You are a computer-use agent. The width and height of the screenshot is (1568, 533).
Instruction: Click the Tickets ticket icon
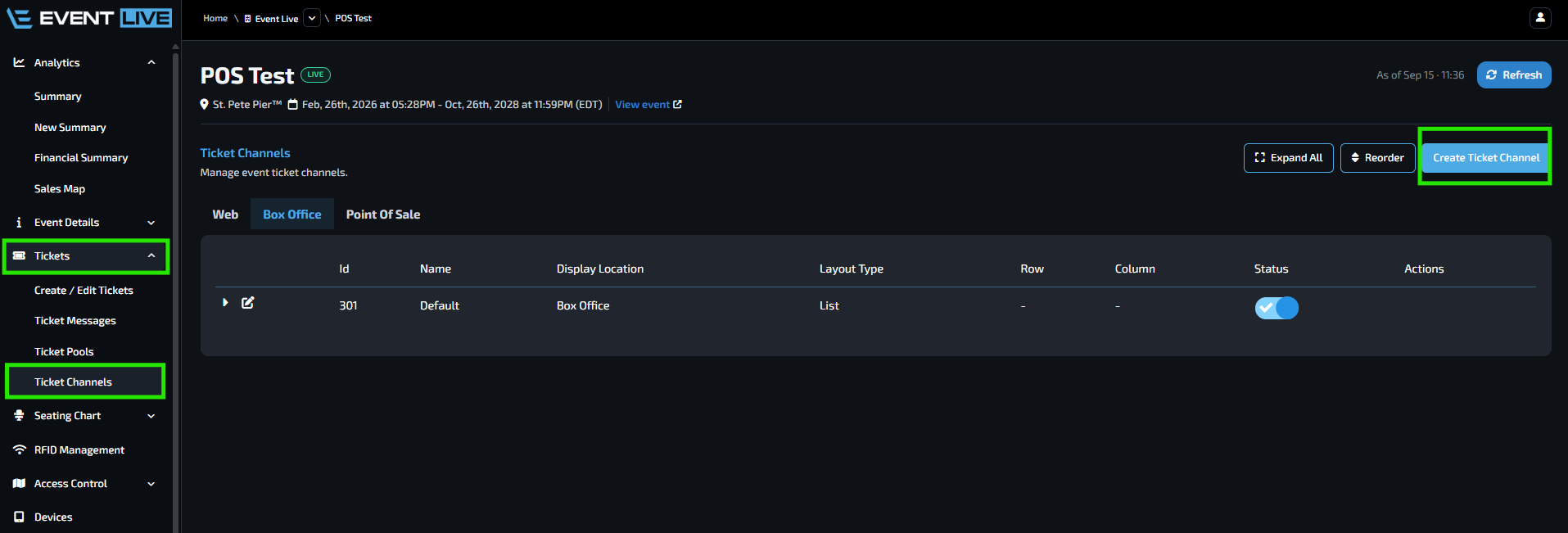(19, 256)
